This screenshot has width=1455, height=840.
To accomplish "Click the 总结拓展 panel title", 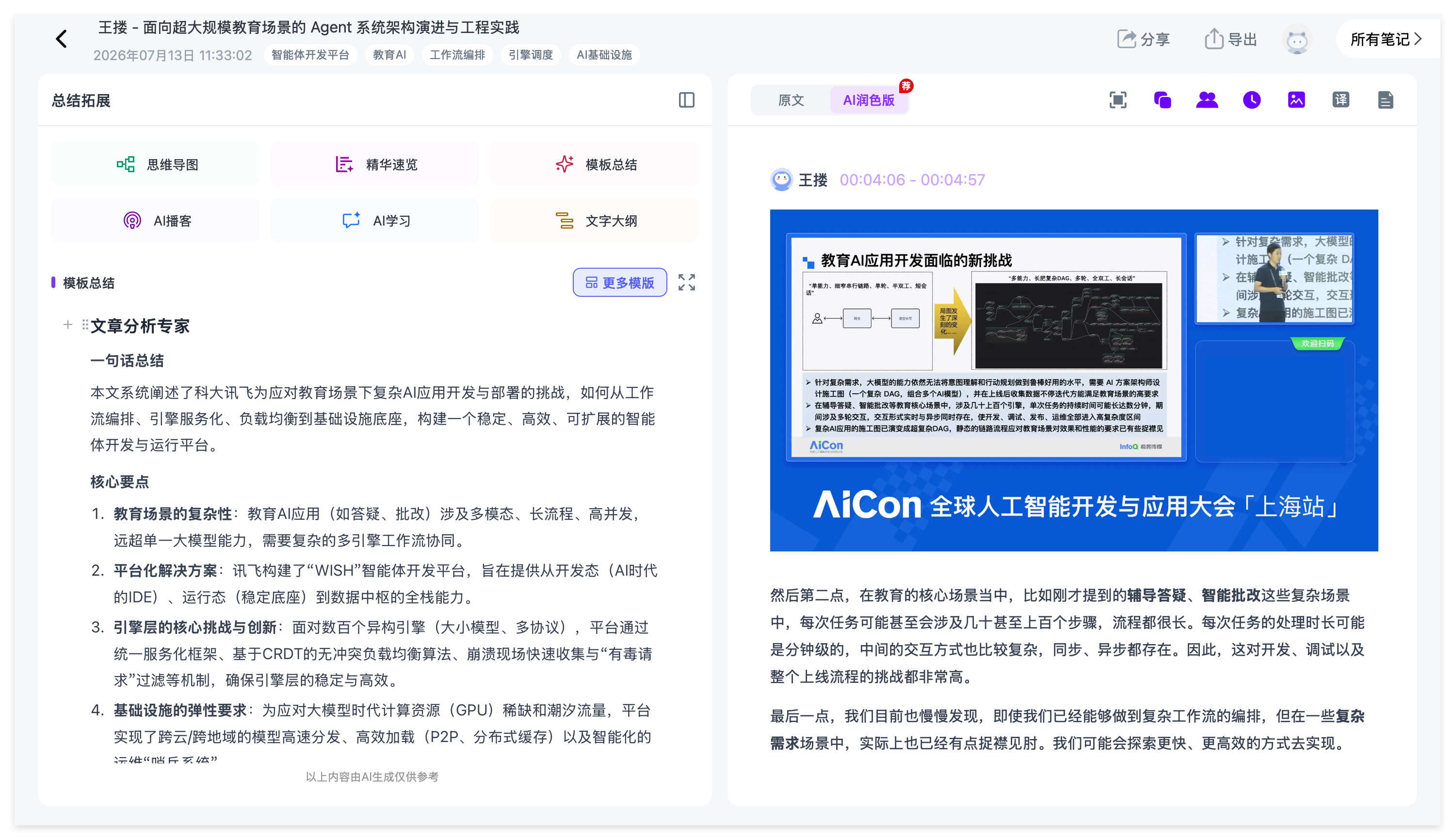I will tap(81, 100).
